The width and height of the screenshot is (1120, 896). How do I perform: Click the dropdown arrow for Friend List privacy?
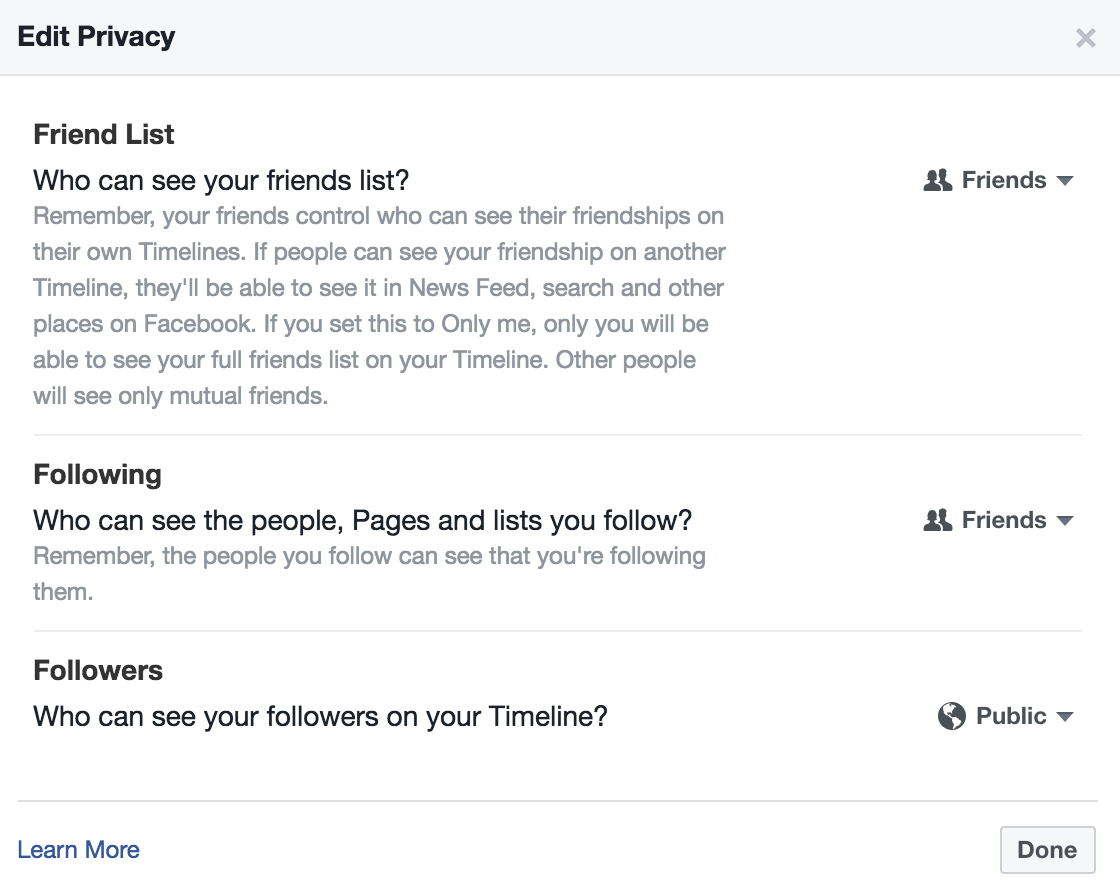(1064, 181)
